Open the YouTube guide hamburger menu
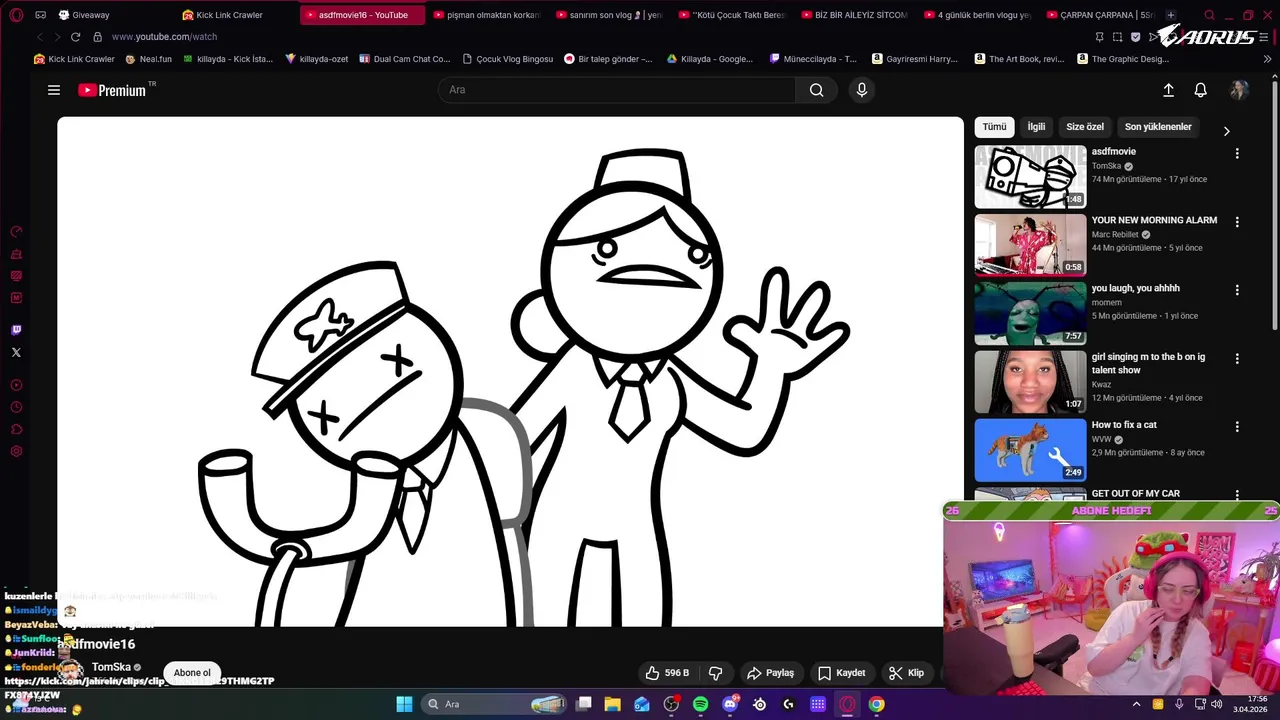Image resolution: width=1280 pixels, height=720 pixels. point(54,90)
